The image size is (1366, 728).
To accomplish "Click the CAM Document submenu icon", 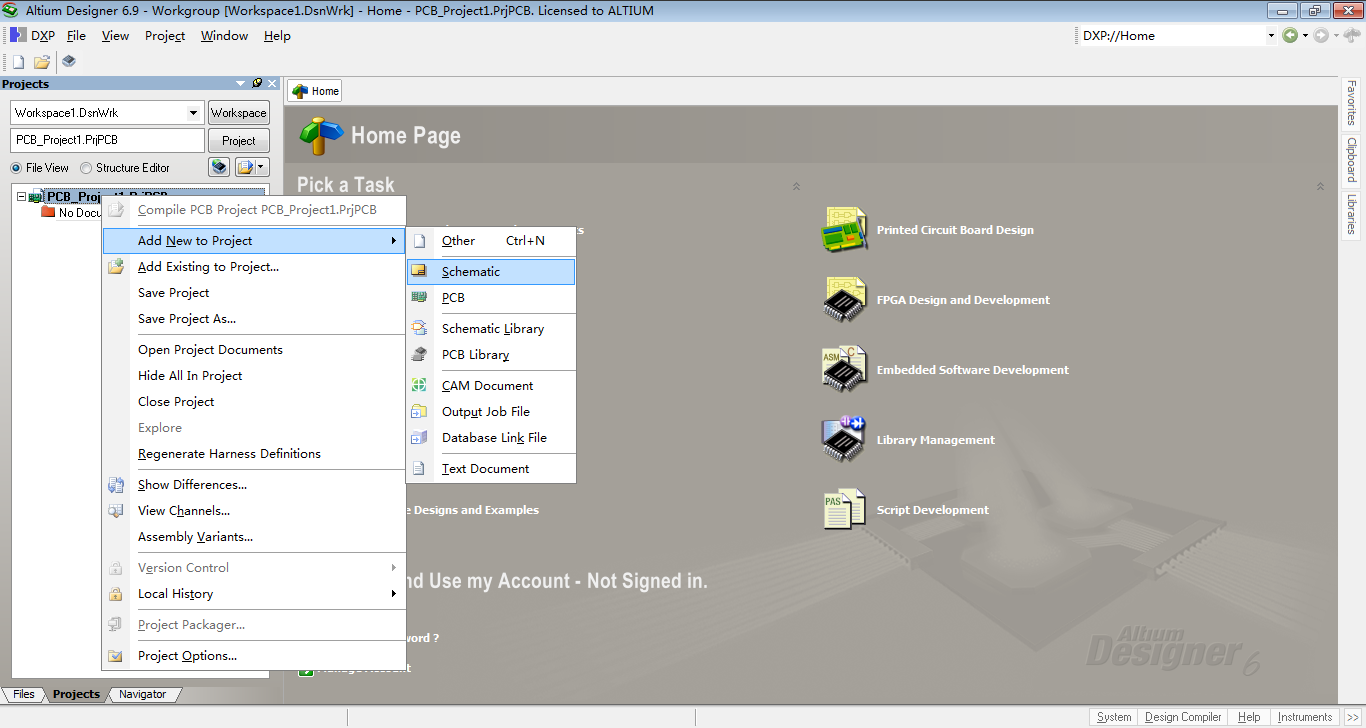I will click(x=420, y=385).
